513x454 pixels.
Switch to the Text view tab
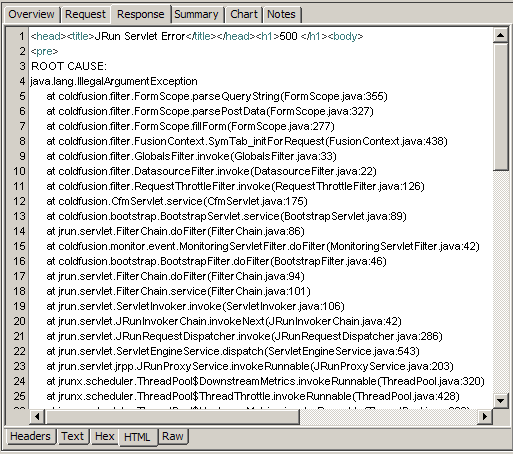[x=73, y=436]
